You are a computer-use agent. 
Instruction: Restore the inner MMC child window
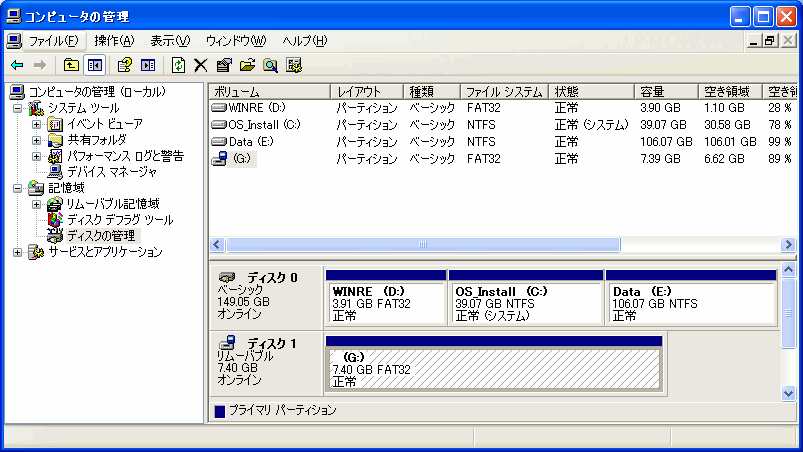coord(770,40)
